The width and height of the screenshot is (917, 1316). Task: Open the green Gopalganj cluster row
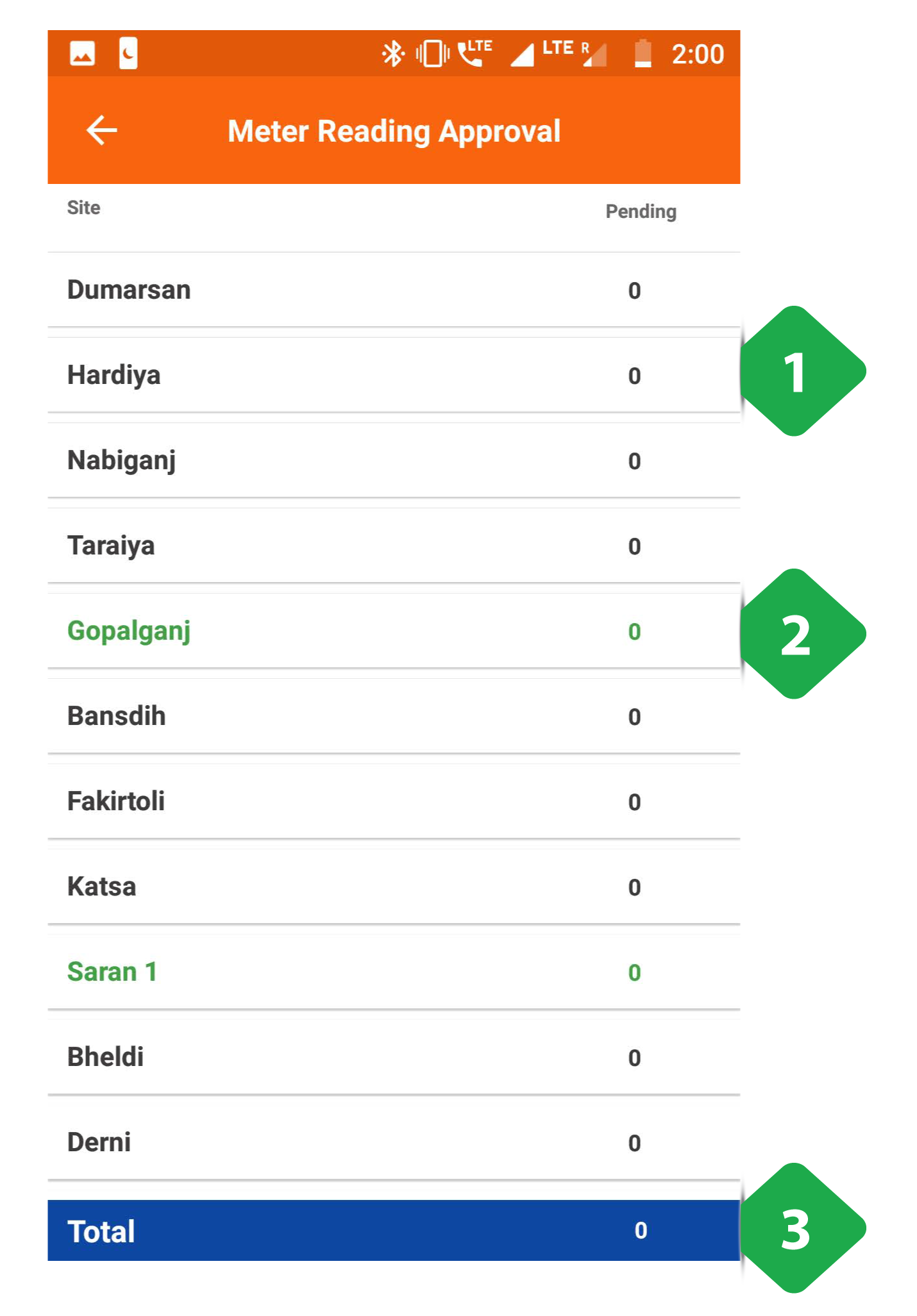pyautogui.click(x=394, y=631)
